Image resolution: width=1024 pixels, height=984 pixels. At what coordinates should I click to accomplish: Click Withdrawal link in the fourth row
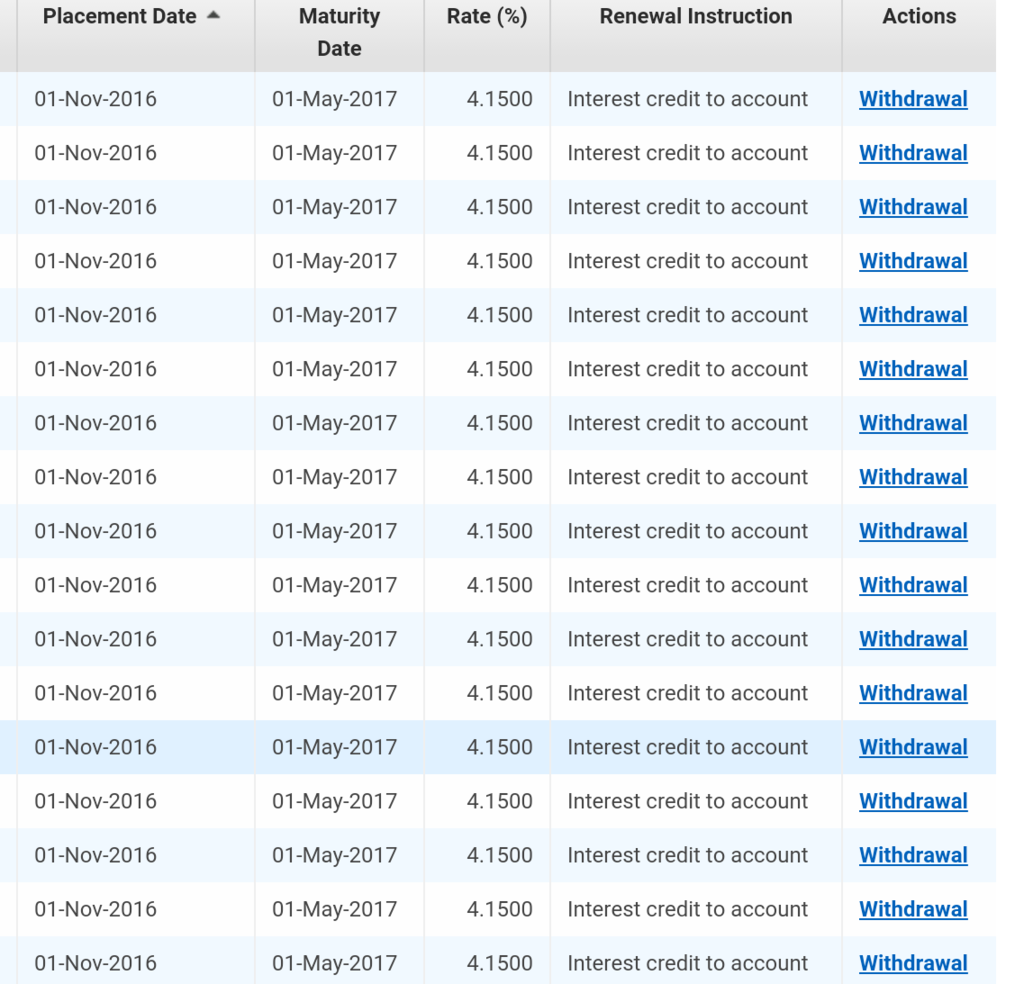point(913,261)
